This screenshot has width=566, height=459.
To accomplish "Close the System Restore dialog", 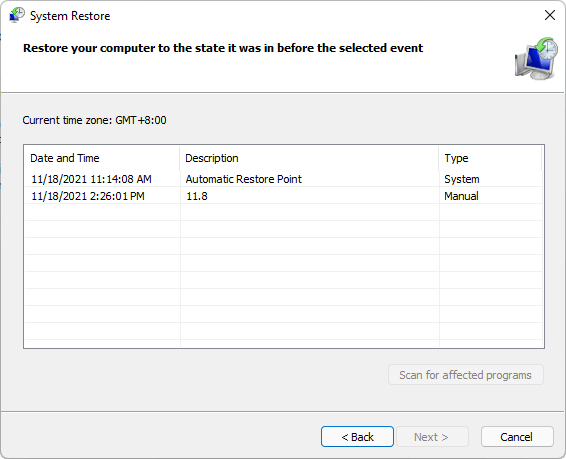I will (x=550, y=15).
